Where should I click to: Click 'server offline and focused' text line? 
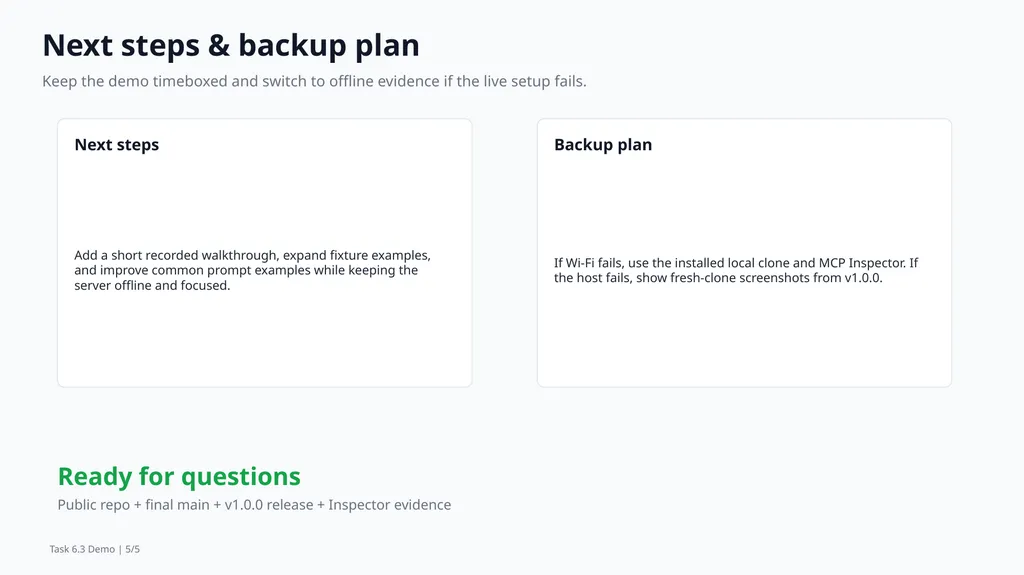152,286
